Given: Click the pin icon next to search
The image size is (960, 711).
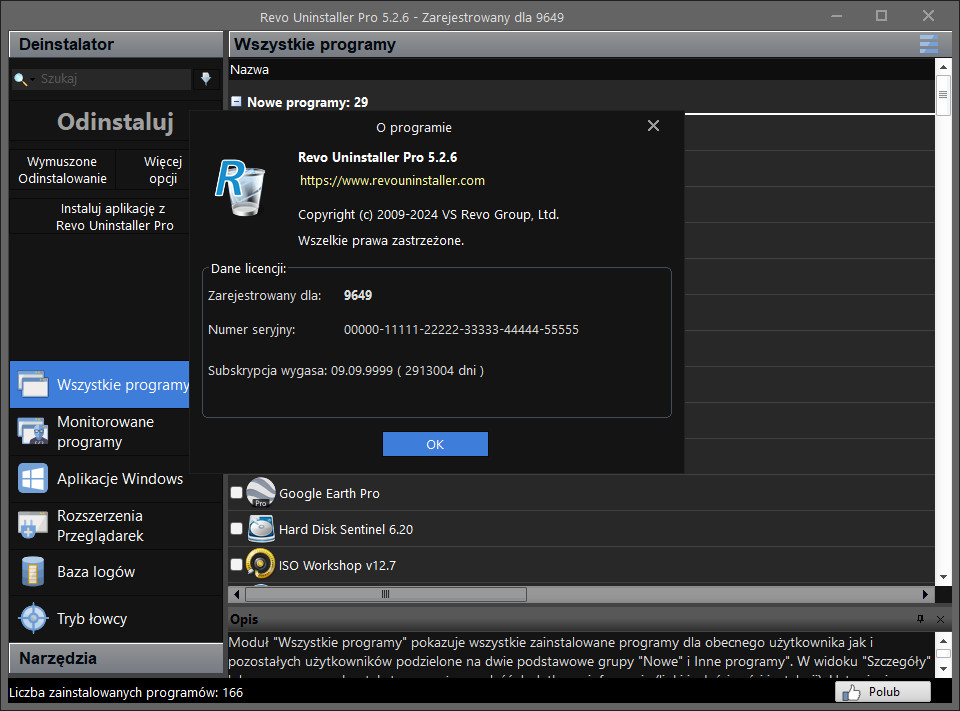Looking at the screenshot, I should [206, 78].
